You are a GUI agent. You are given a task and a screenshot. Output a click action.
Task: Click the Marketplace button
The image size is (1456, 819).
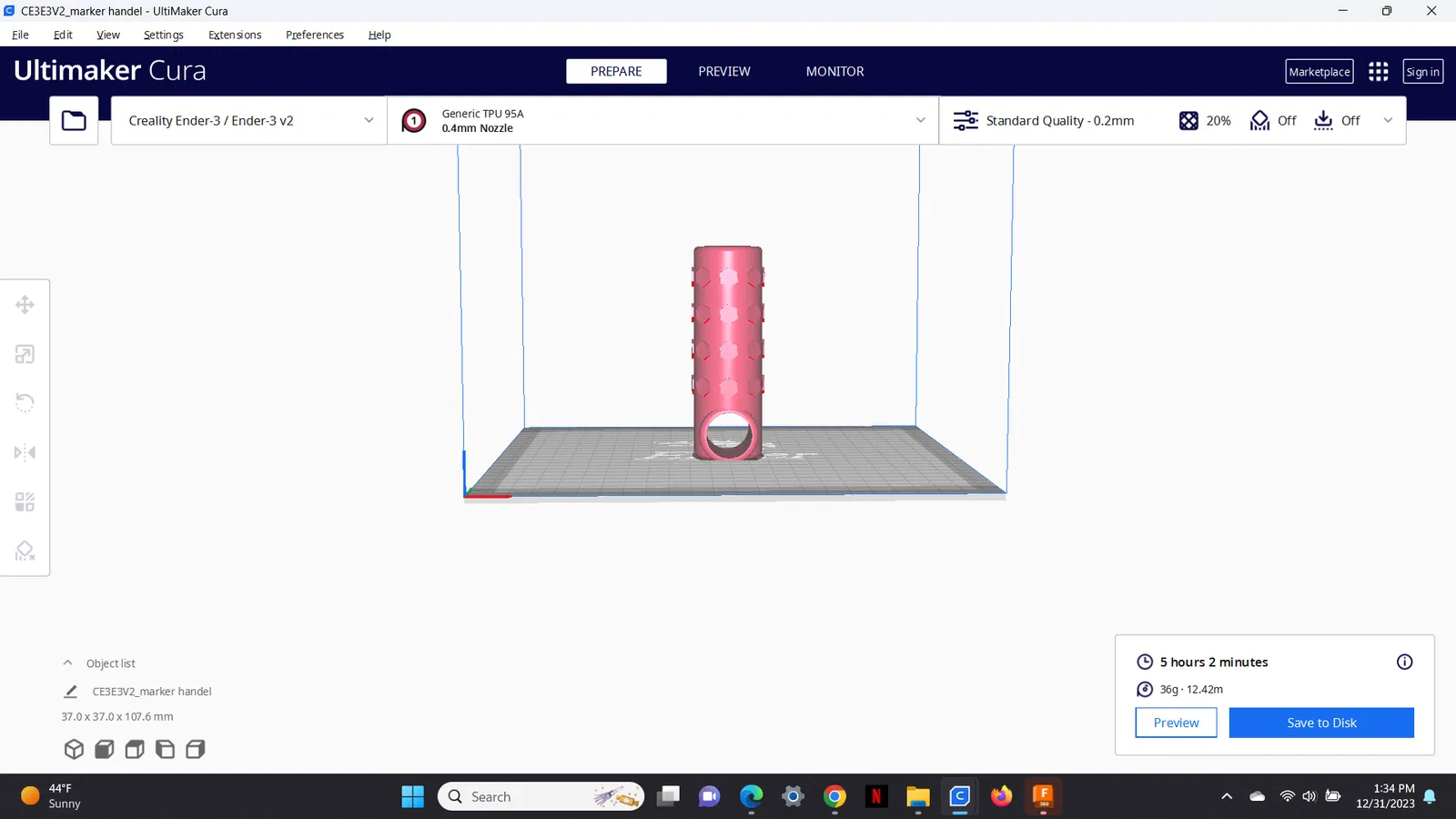[1319, 72]
